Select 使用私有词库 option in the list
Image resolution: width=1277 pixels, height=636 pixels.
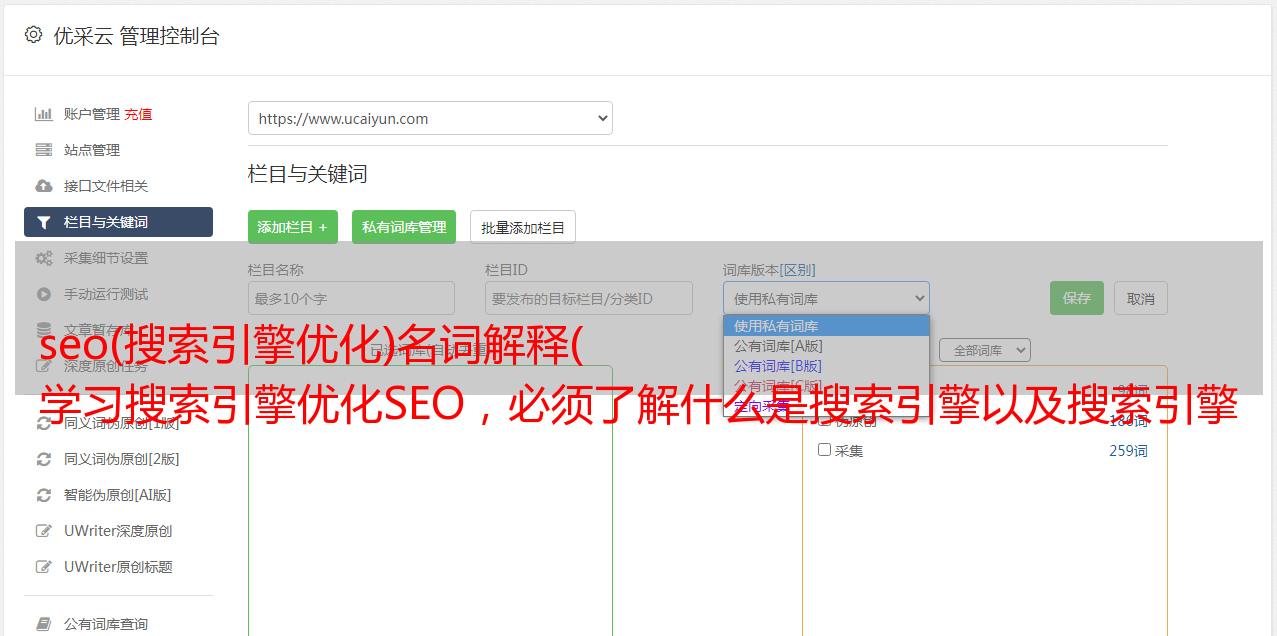pyautogui.click(x=826, y=326)
